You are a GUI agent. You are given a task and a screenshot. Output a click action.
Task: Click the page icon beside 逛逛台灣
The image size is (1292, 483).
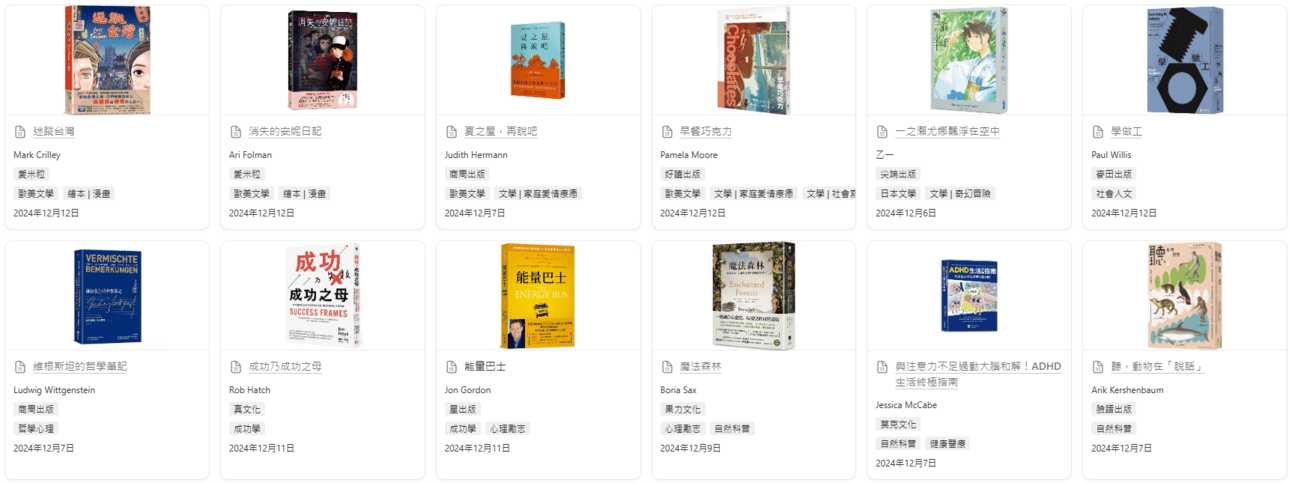coord(21,132)
